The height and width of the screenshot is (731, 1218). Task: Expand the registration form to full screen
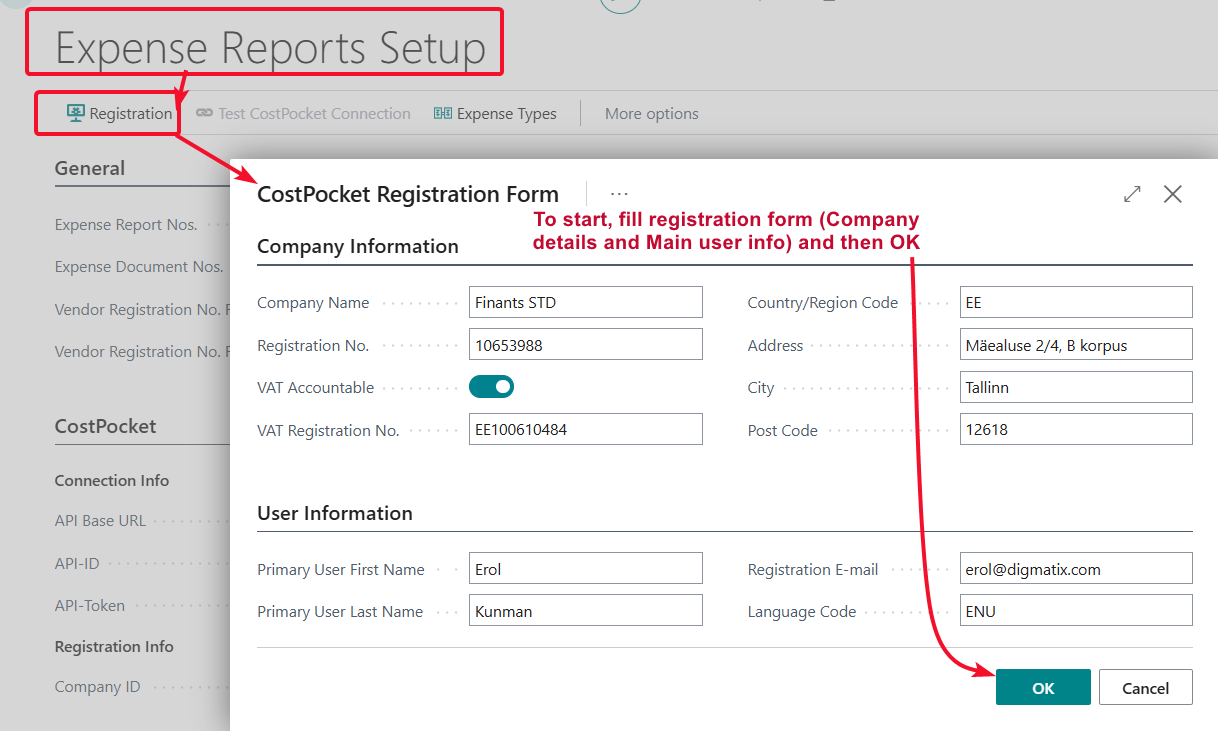pyautogui.click(x=1132, y=194)
